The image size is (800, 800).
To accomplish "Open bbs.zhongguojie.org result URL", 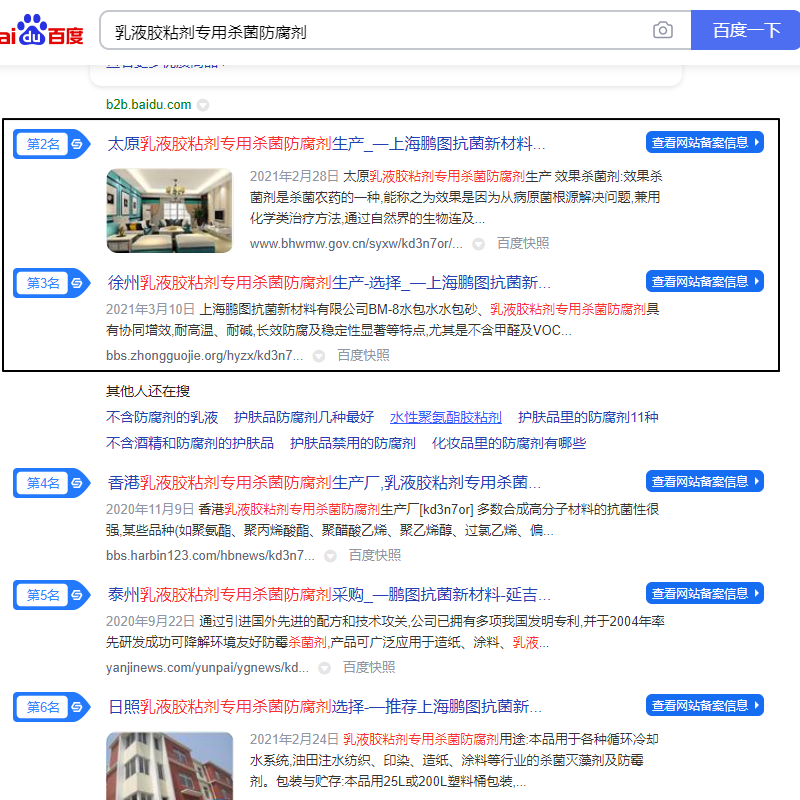I will point(205,355).
